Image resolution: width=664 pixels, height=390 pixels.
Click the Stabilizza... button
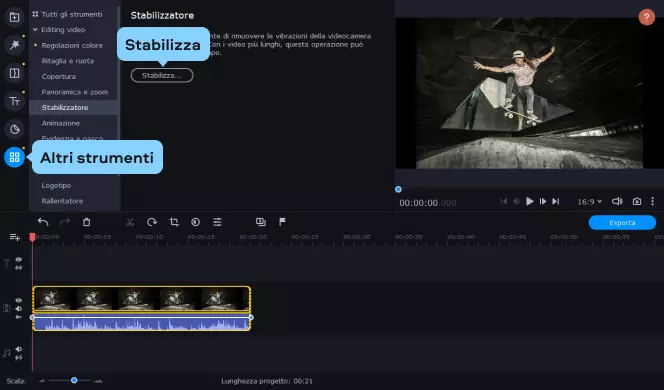pos(162,75)
